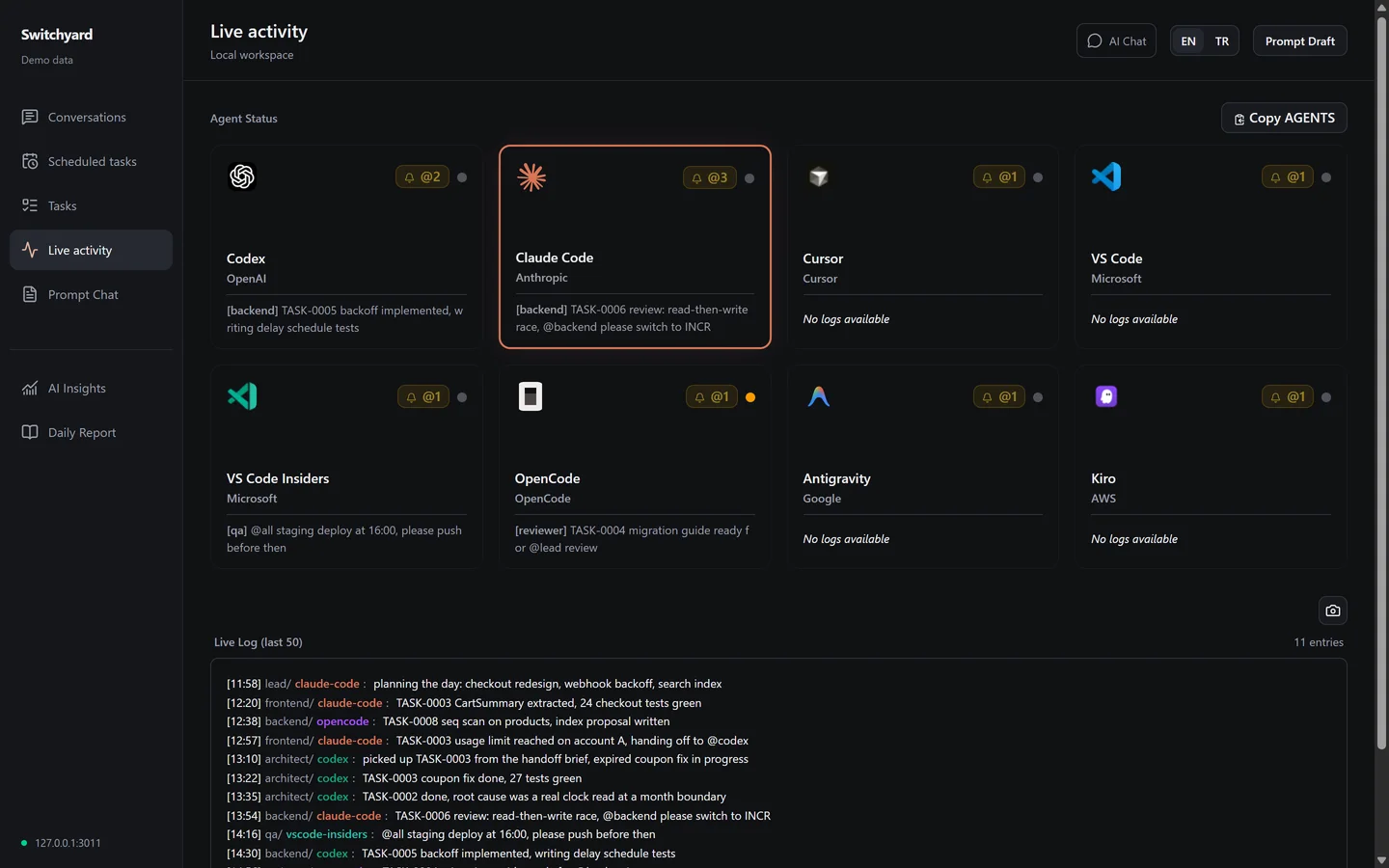Open the AI Chat panel
1389x868 pixels.
point(1116,41)
